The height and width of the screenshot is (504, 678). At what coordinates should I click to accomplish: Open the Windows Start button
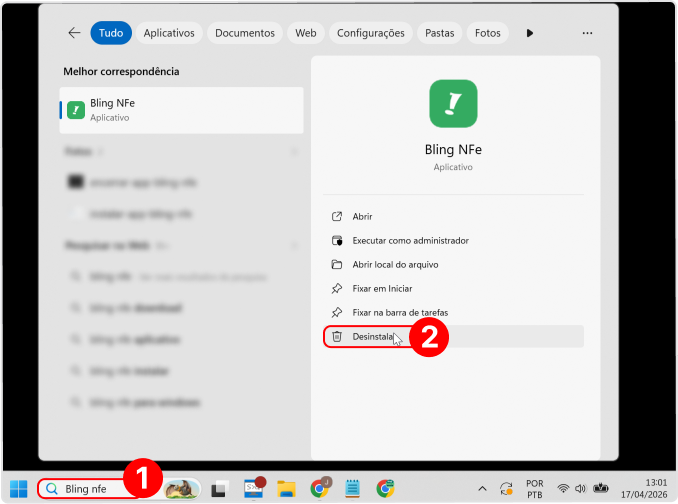point(19,489)
